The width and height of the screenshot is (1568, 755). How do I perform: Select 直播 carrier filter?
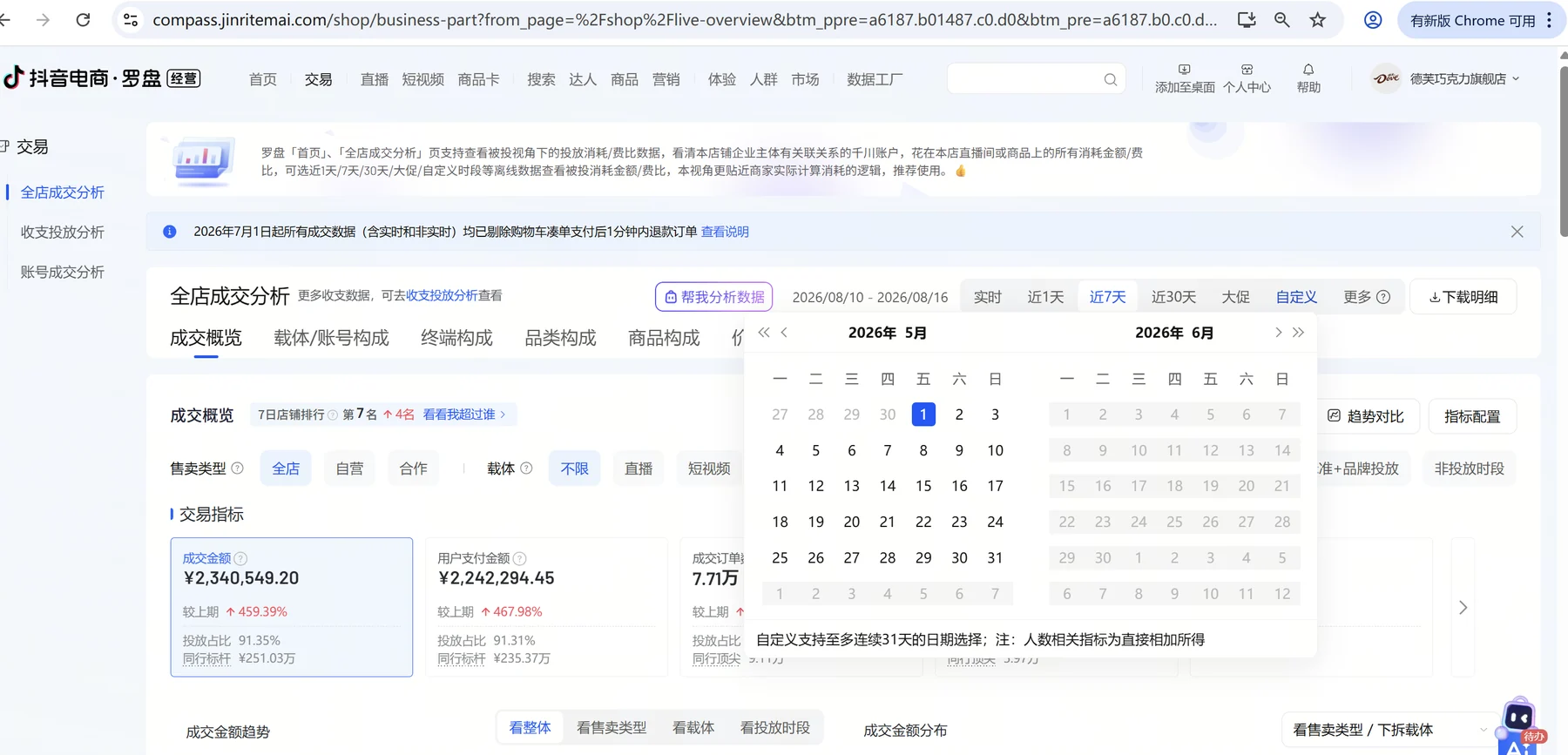(639, 469)
